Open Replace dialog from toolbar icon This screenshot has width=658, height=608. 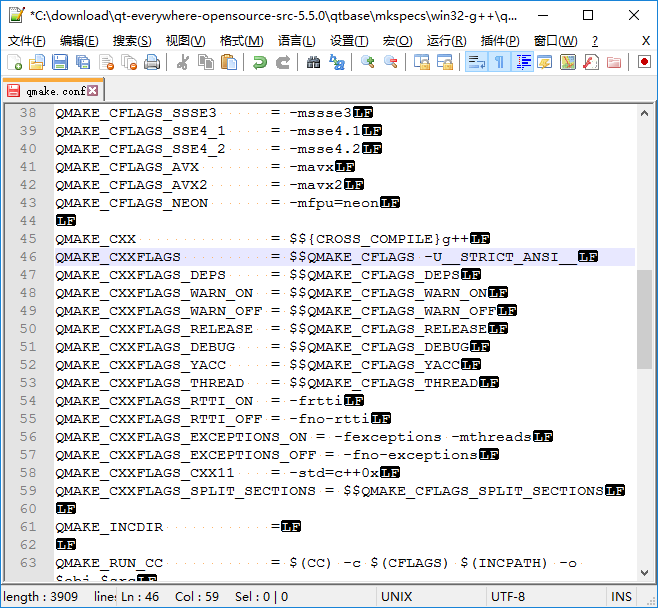pos(337,63)
